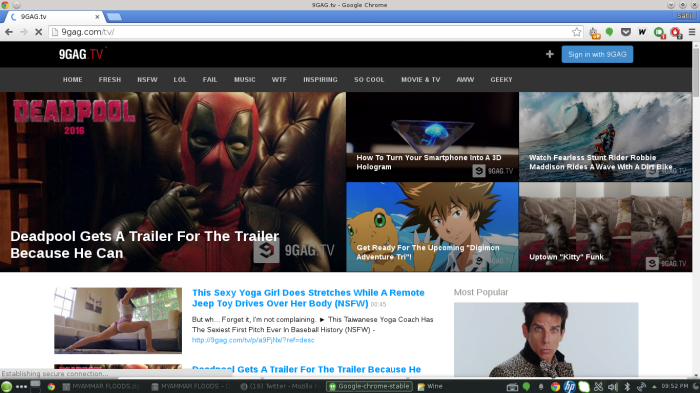Image resolution: width=700 pixels, height=393 pixels.
Task: Open the featured Deadpool trailer video
Action: click(173, 182)
